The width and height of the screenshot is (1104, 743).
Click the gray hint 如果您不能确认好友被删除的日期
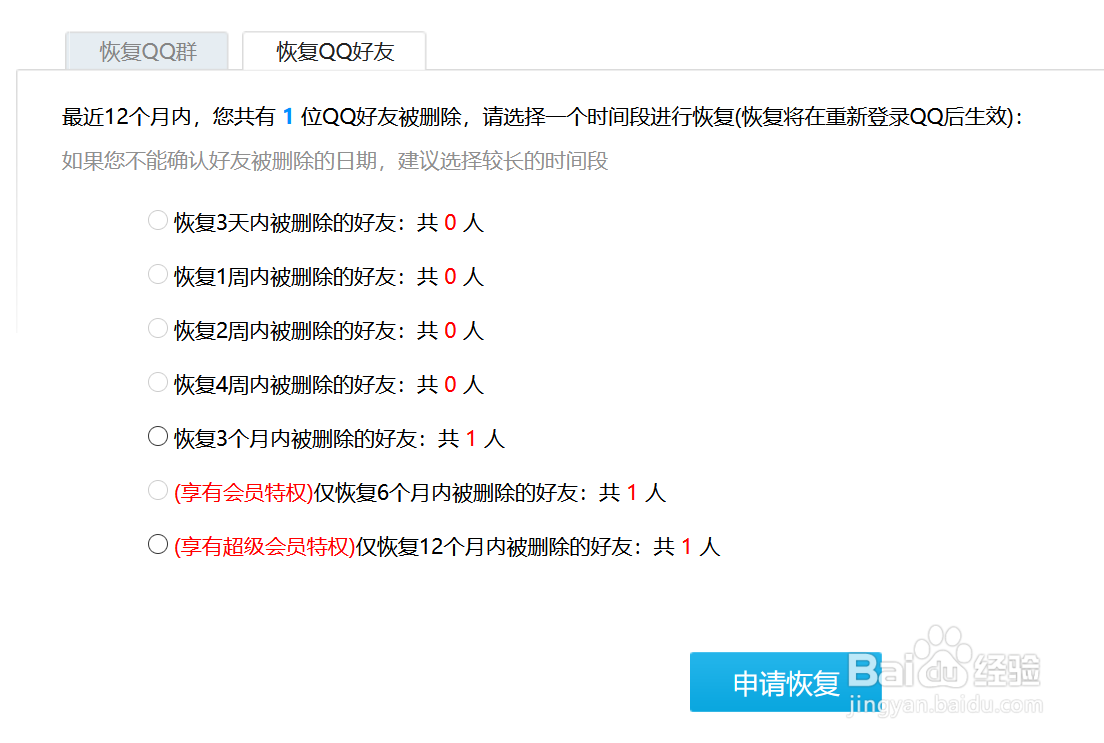click(x=220, y=161)
